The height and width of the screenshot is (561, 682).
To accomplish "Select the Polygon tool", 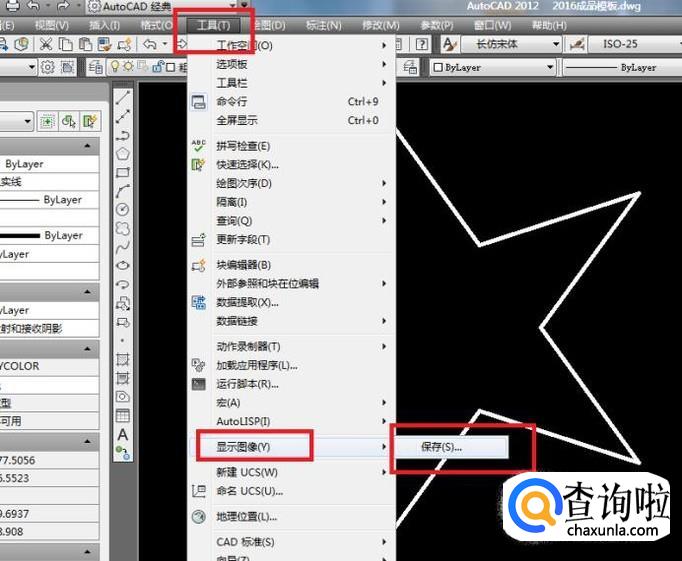I will [x=123, y=154].
